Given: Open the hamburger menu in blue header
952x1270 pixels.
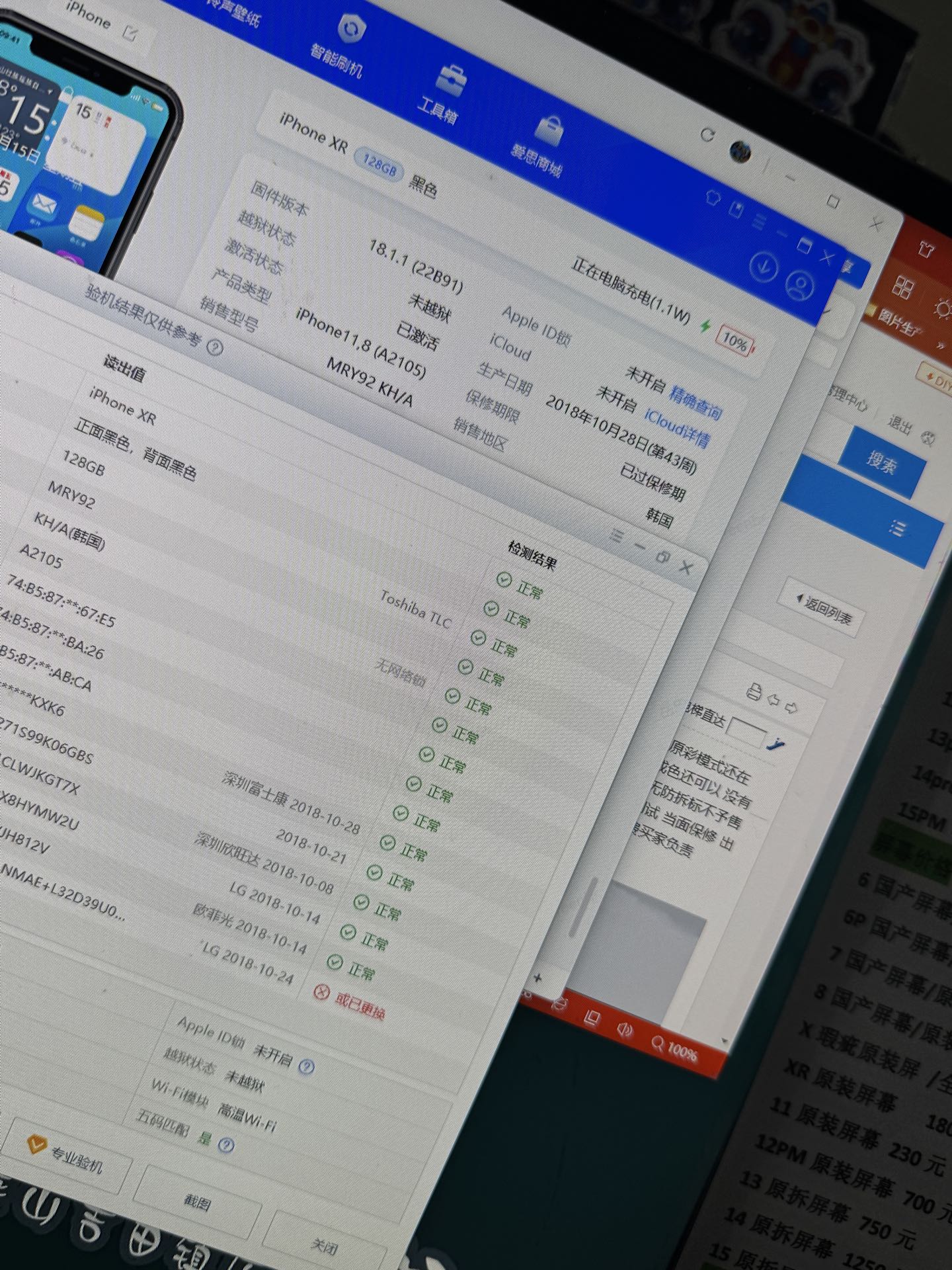Looking at the screenshot, I should 760,220.
